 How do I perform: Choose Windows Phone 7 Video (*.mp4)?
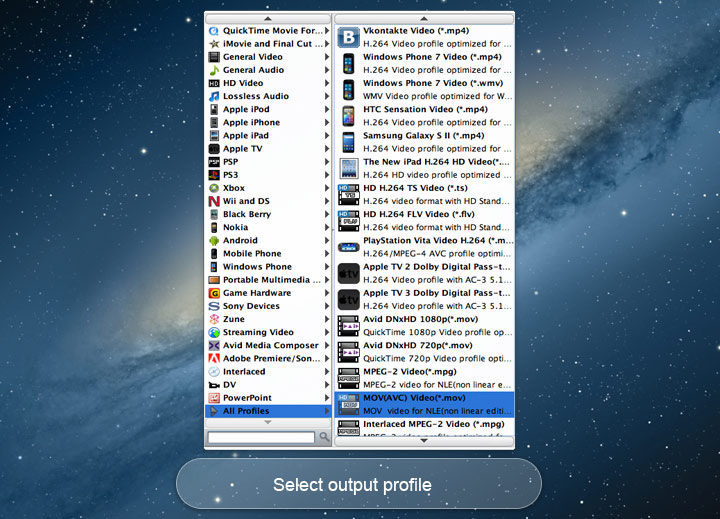(x=425, y=63)
